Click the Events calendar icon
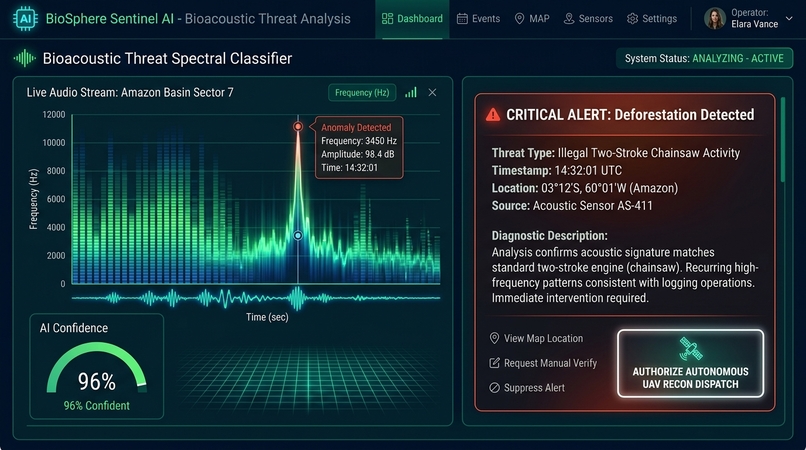Screen dimensions: 806x450 click(462, 19)
